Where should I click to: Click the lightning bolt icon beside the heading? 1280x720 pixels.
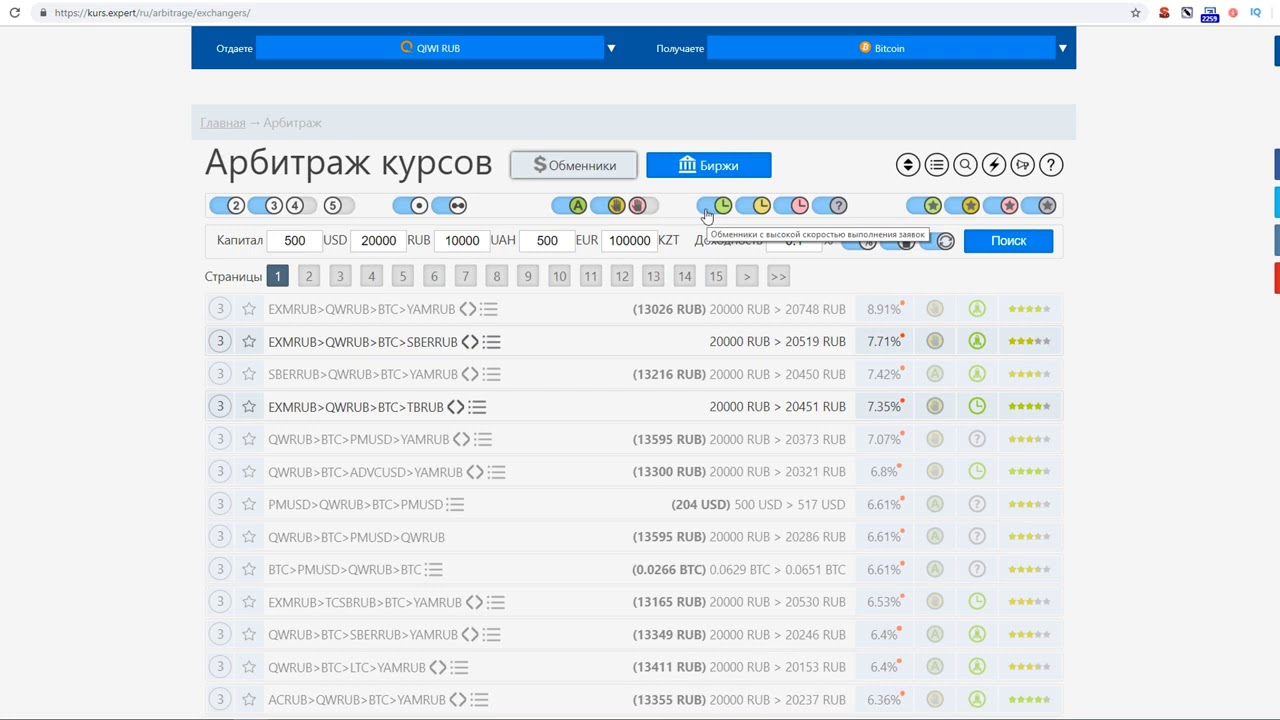click(x=993, y=165)
